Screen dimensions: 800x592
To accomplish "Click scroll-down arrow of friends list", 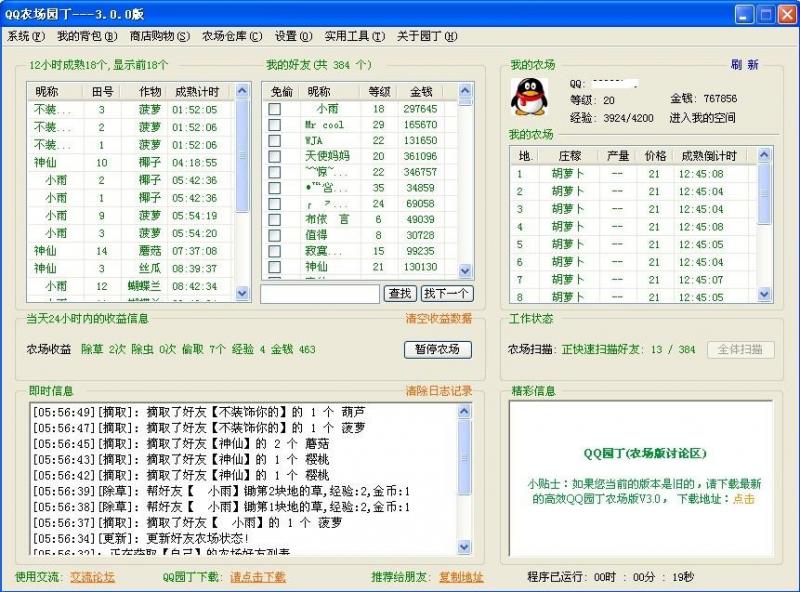I will (465, 270).
